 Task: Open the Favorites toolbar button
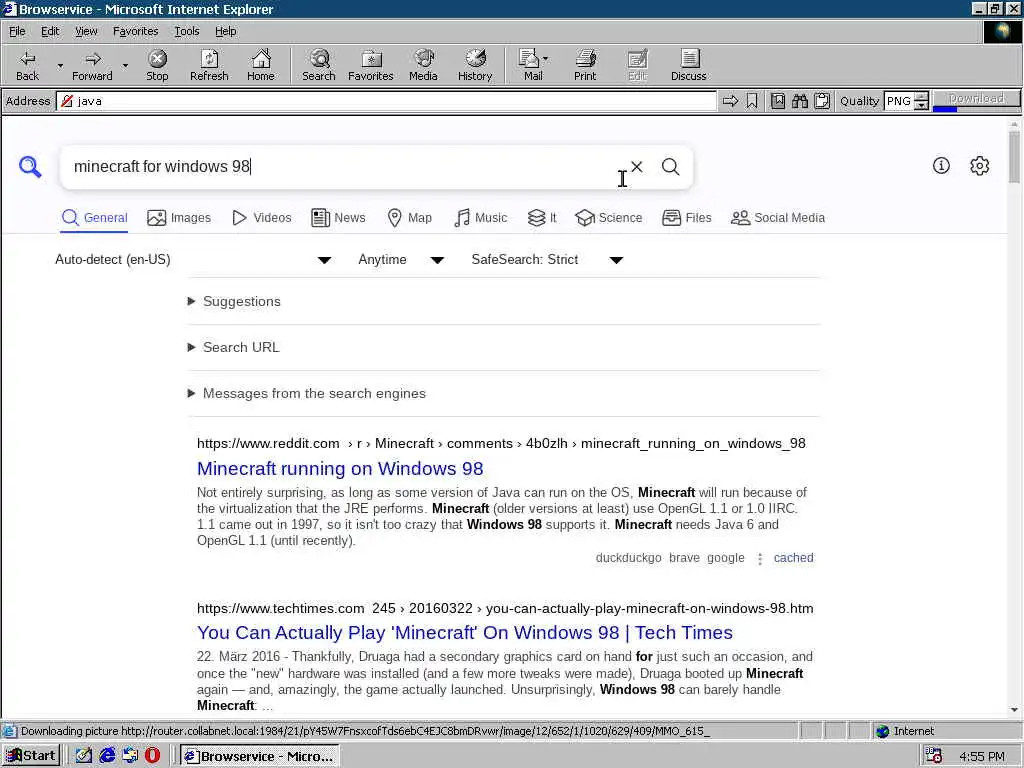coord(371,65)
